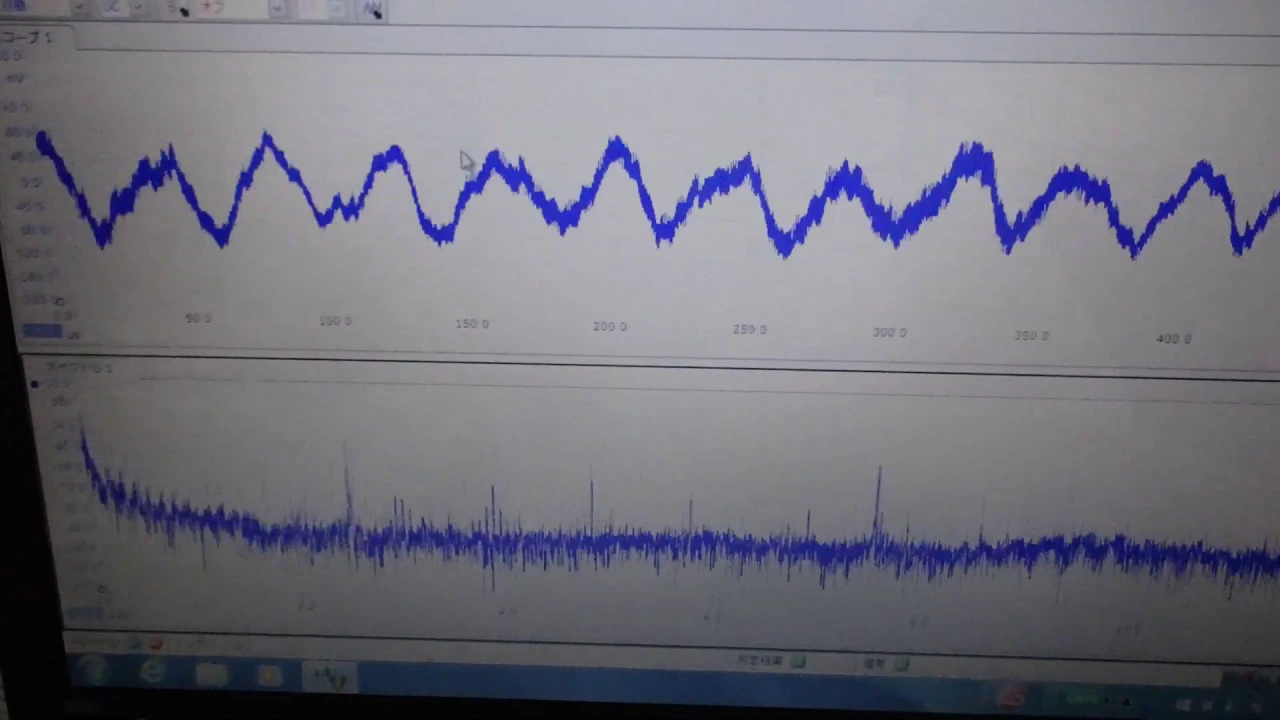Click the 100.0 label on the time axis
Viewport: 1280px width, 720px height.
335,321
